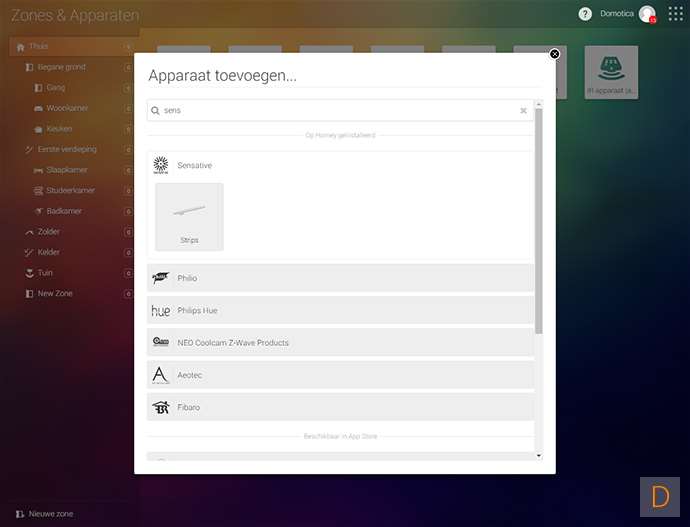690x527 pixels.
Task: Clear the search field text
Action: click(x=523, y=110)
